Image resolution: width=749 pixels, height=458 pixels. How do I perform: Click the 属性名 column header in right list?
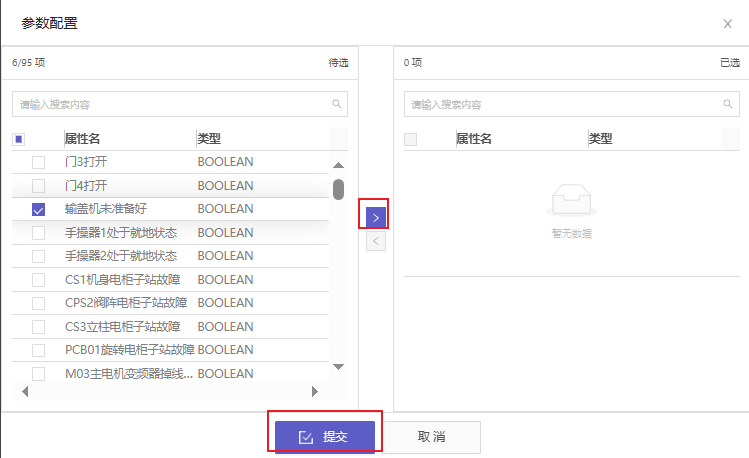pos(474,139)
